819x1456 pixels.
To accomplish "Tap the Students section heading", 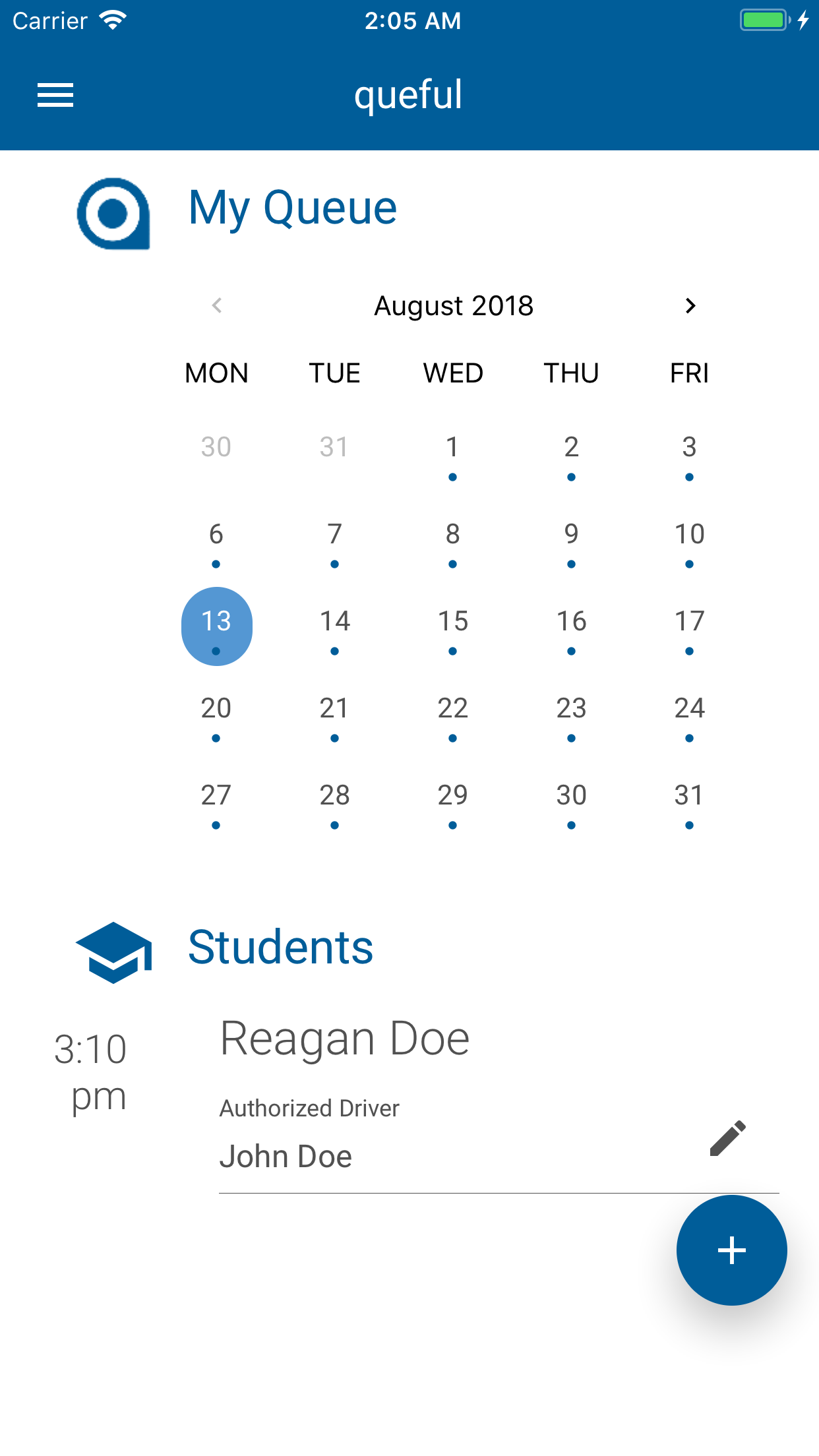I will [281, 948].
